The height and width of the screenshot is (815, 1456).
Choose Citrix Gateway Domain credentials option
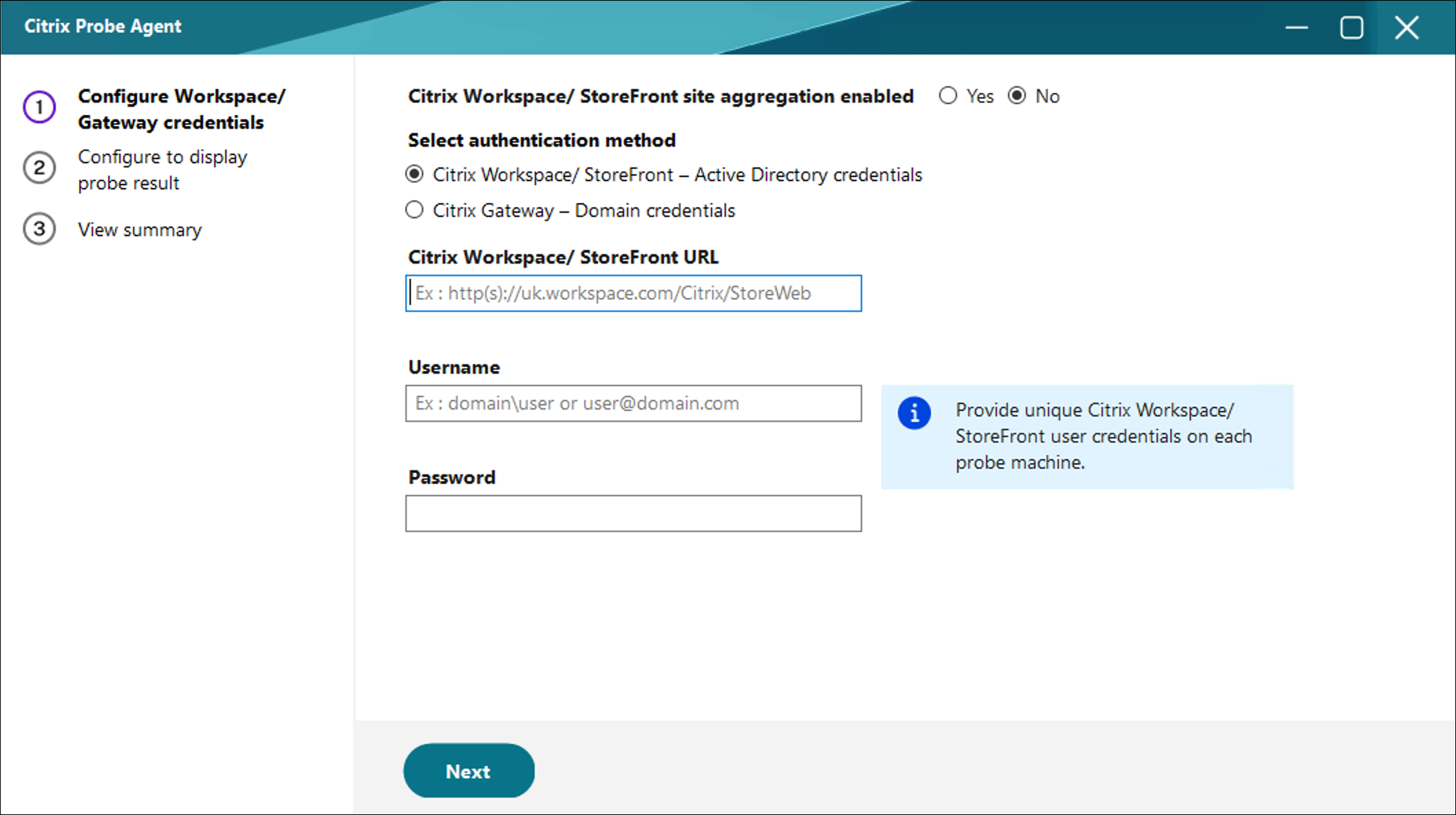click(414, 210)
